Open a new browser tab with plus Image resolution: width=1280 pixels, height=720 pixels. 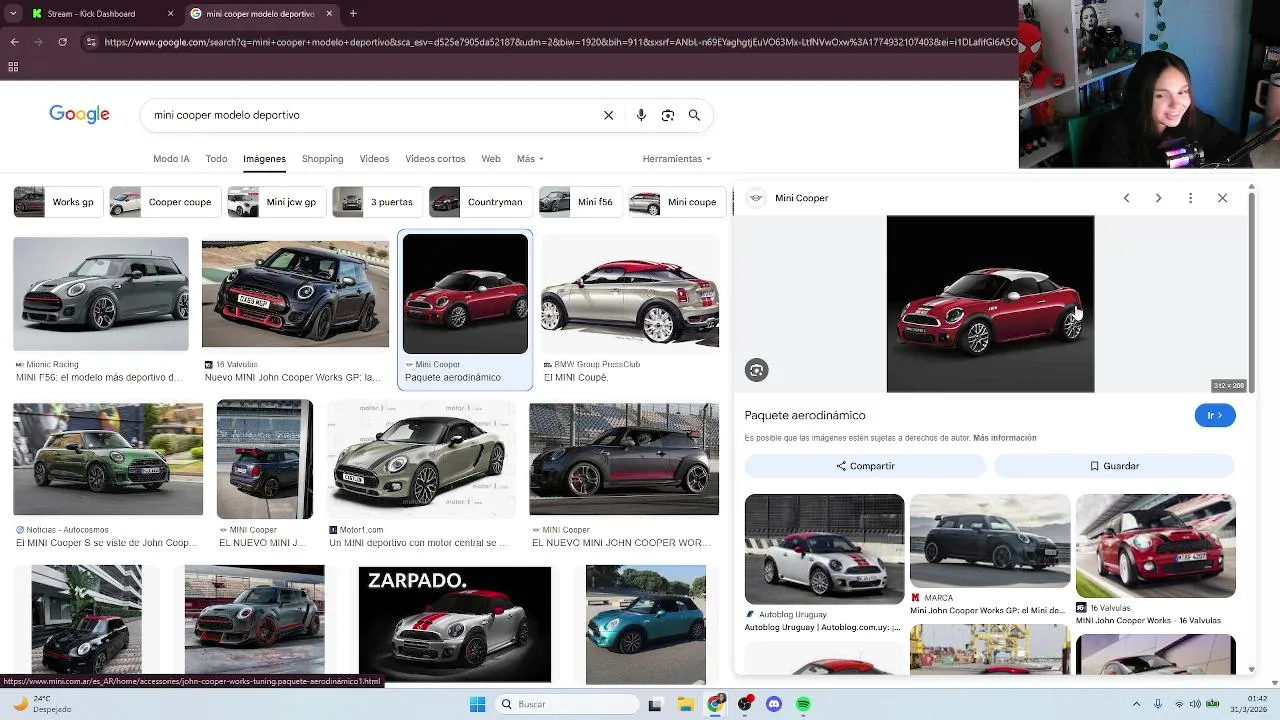pyautogui.click(x=353, y=14)
